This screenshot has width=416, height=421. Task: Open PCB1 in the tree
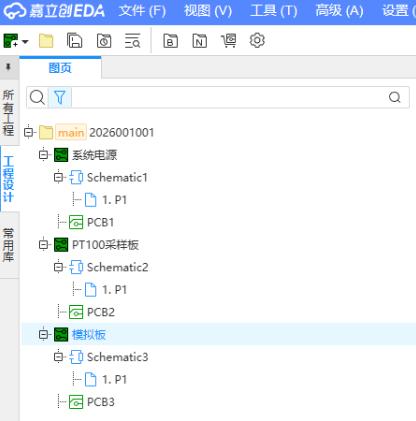100,222
